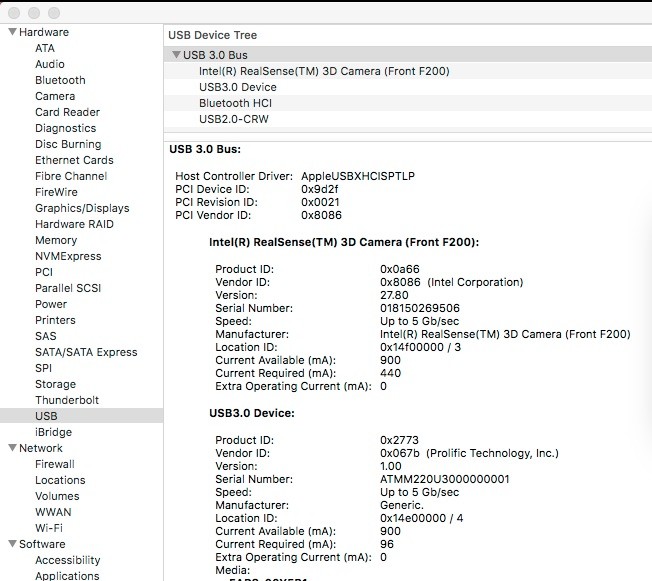Select Intel RealSense 3D Camera tree row

pyautogui.click(x=408, y=71)
